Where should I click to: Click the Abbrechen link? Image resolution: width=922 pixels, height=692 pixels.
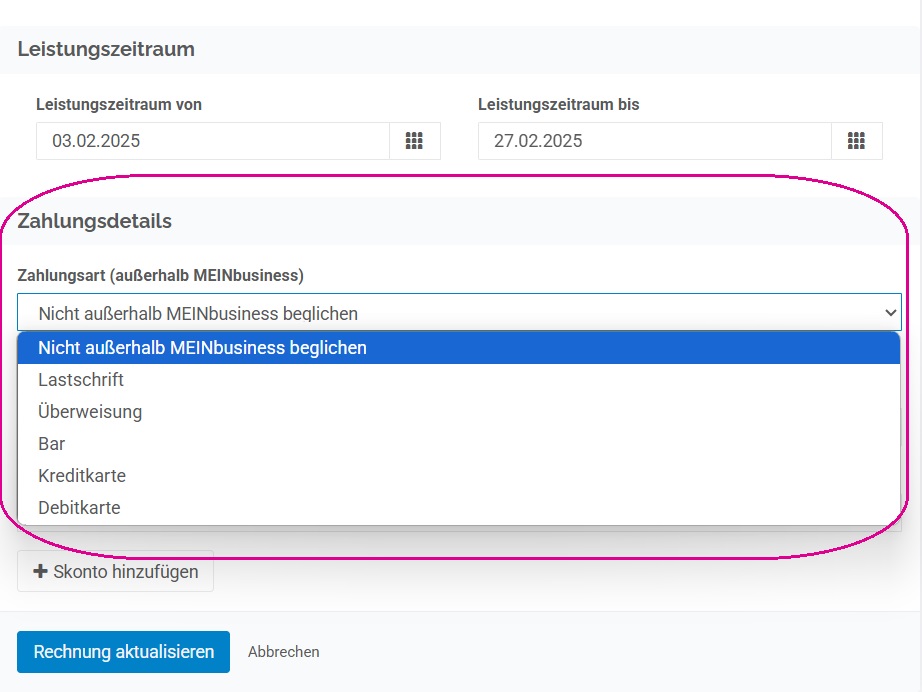pos(283,652)
